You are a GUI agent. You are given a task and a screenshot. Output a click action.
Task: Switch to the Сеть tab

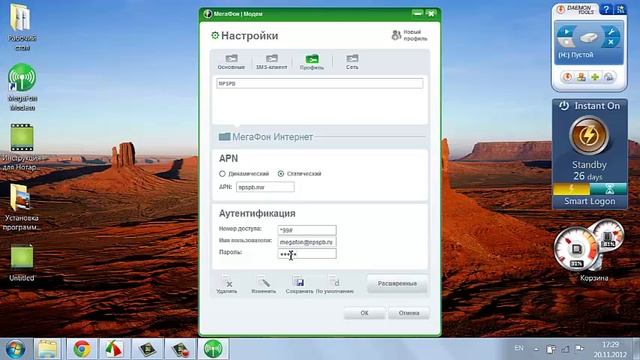(x=352, y=62)
